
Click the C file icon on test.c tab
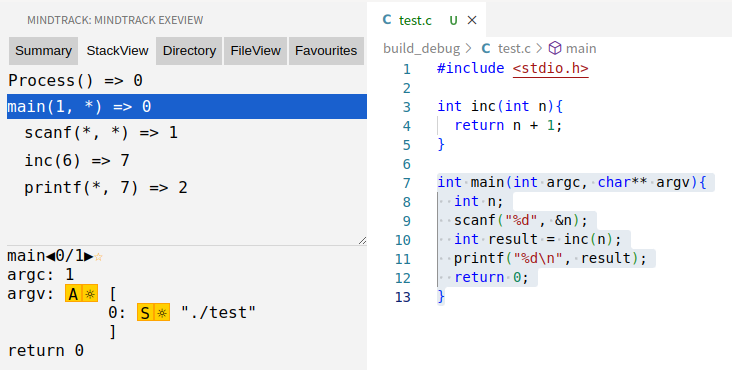pos(387,20)
